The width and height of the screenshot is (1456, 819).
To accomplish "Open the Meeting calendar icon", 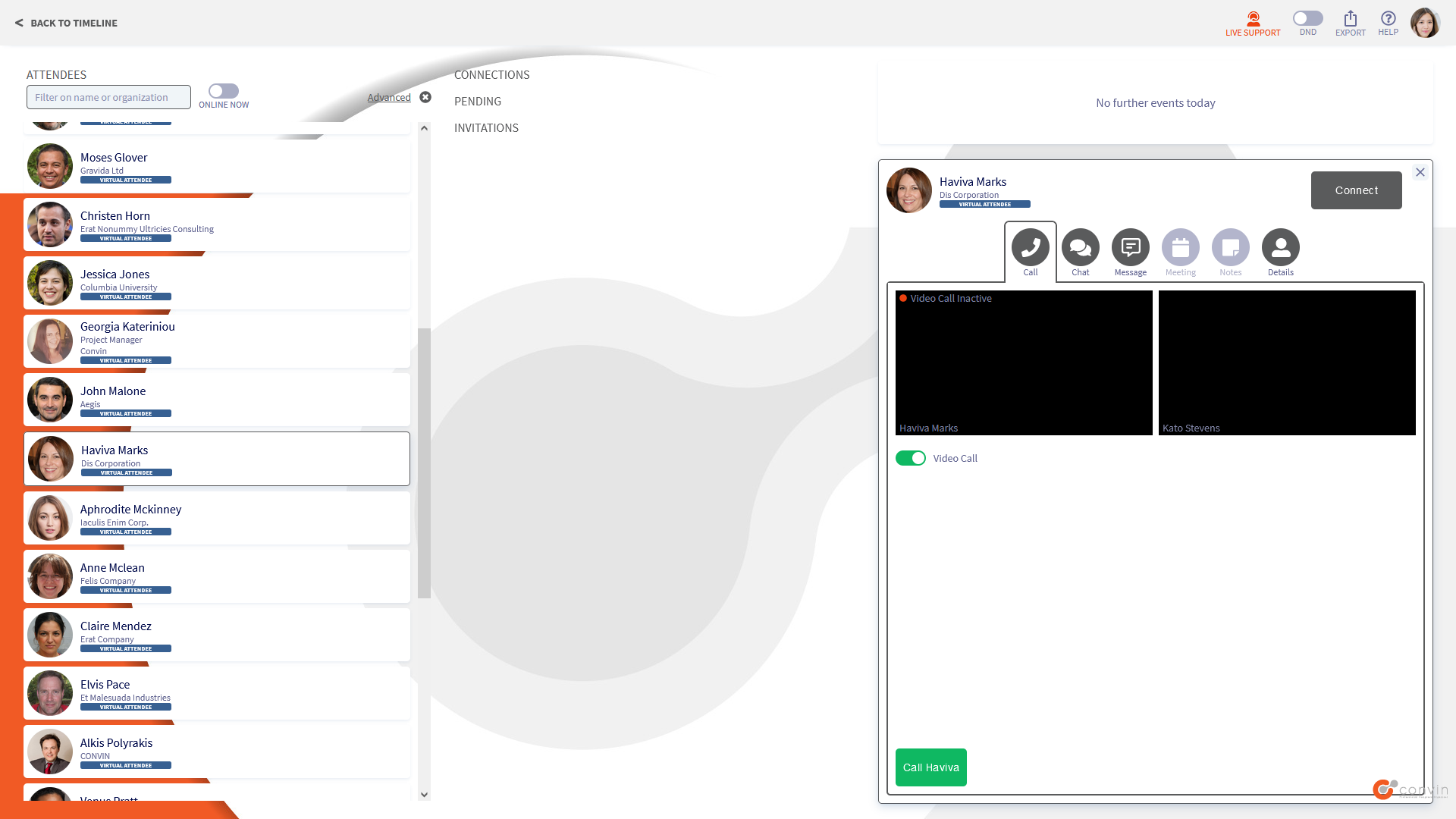I will pos(1180,248).
